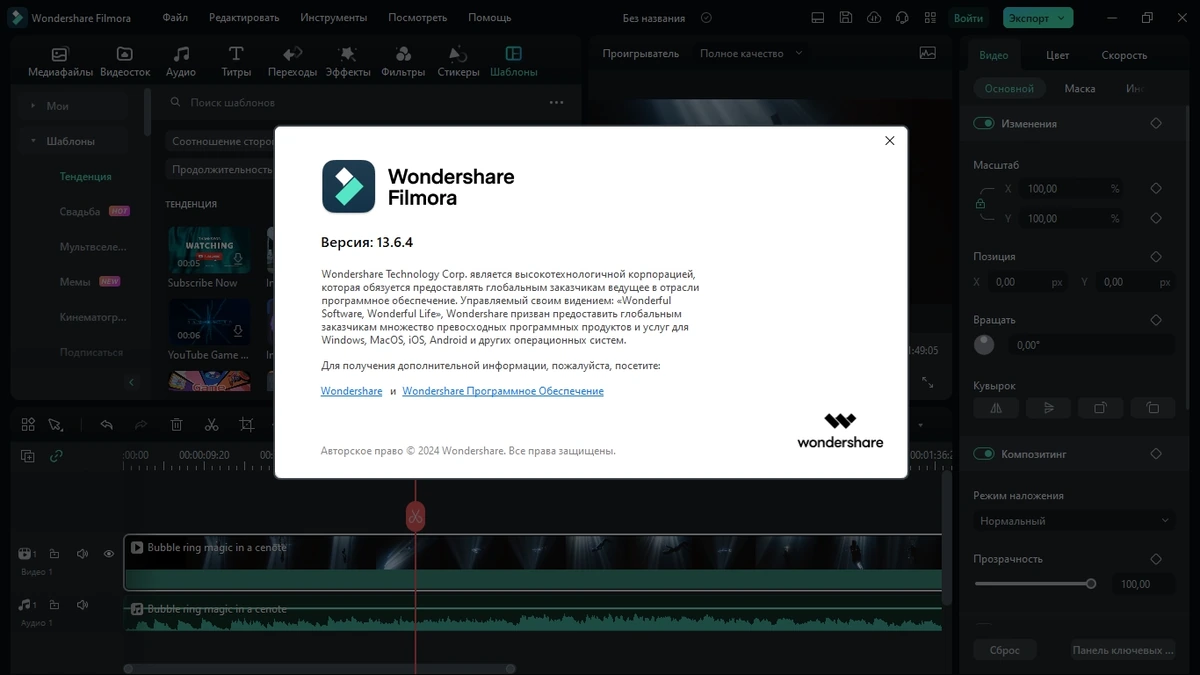This screenshot has height=675, width=1200.
Task: Click the Сброс reset button
Action: [1005, 650]
